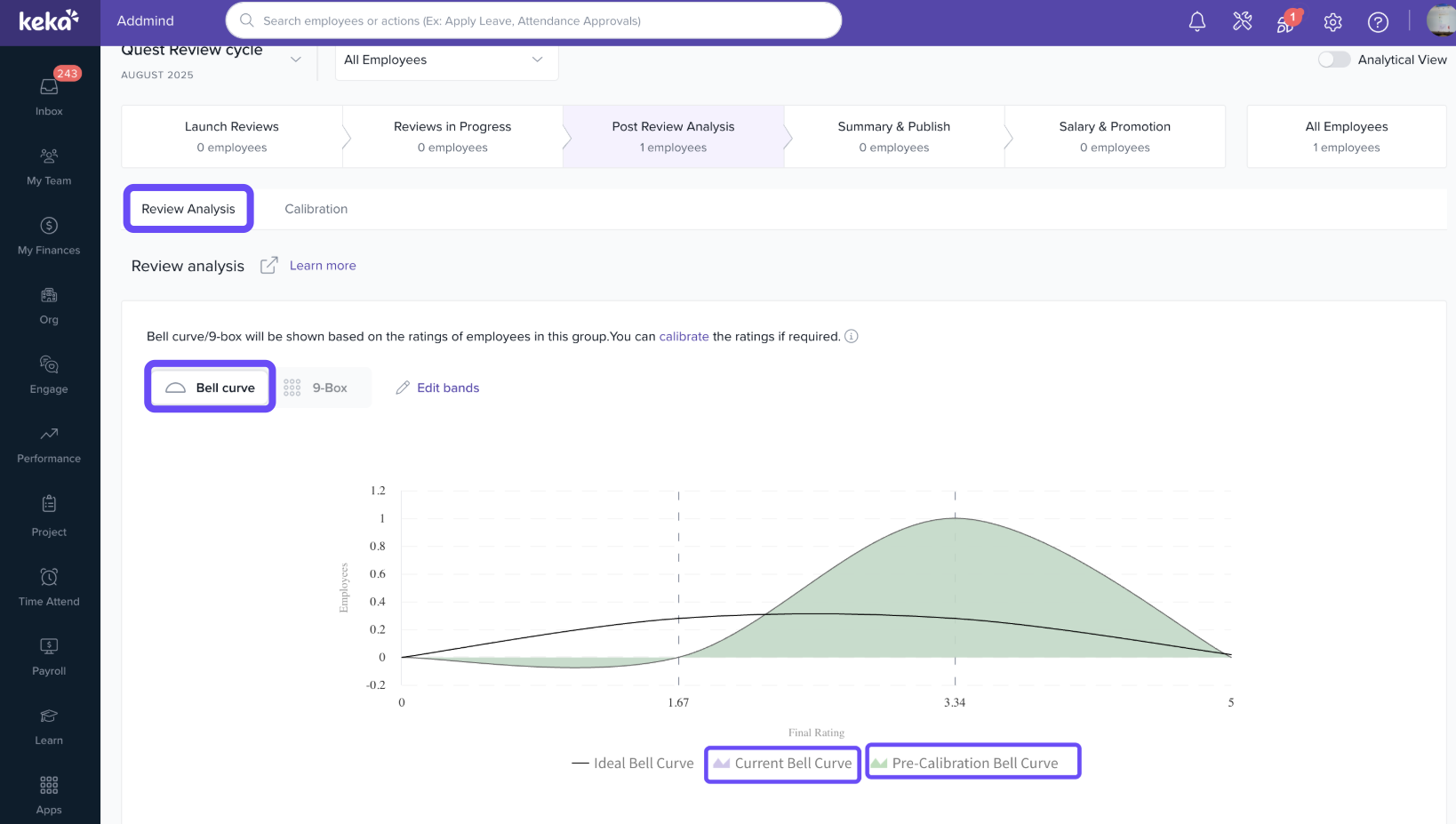Switch to the Calibration tab

(x=316, y=209)
